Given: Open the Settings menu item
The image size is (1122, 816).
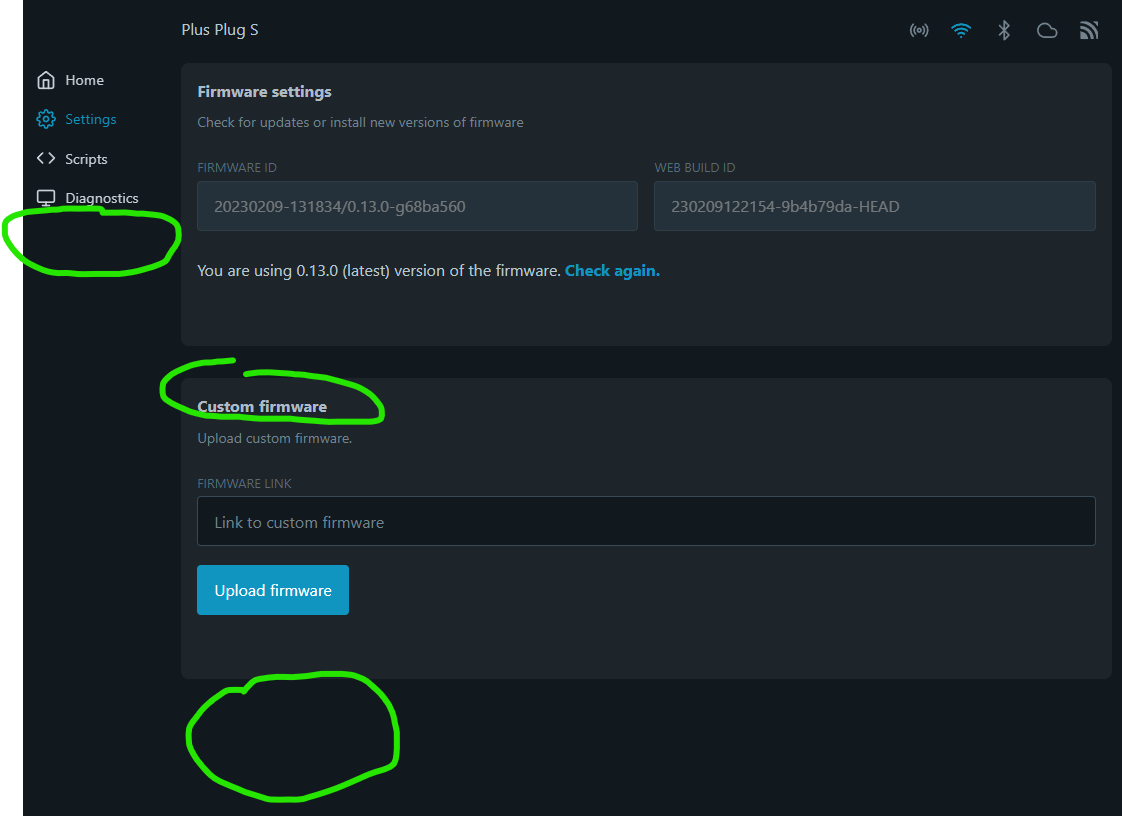Looking at the screenshot, I should [91, 119].
